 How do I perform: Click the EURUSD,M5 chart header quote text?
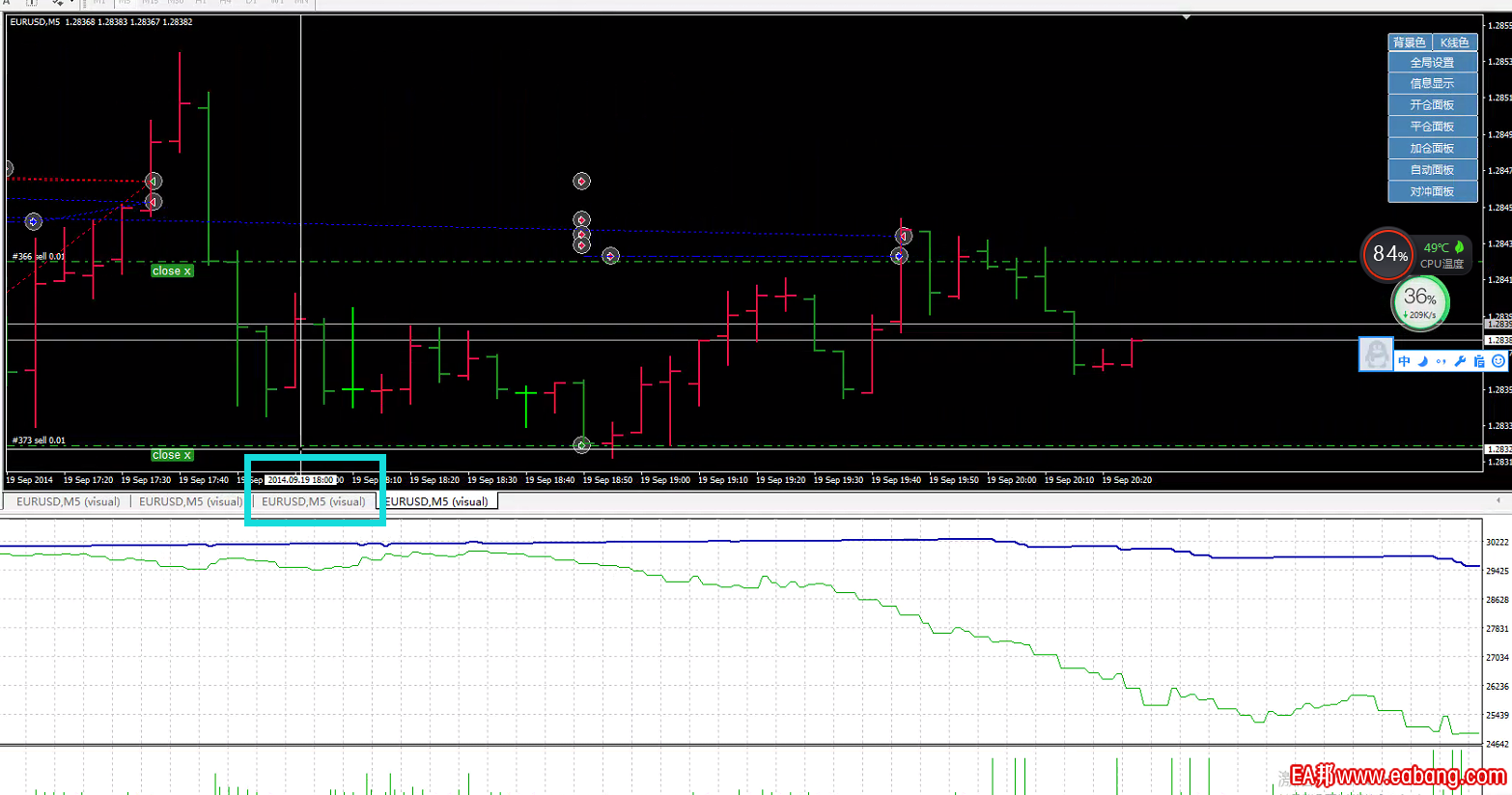point(101,22)
